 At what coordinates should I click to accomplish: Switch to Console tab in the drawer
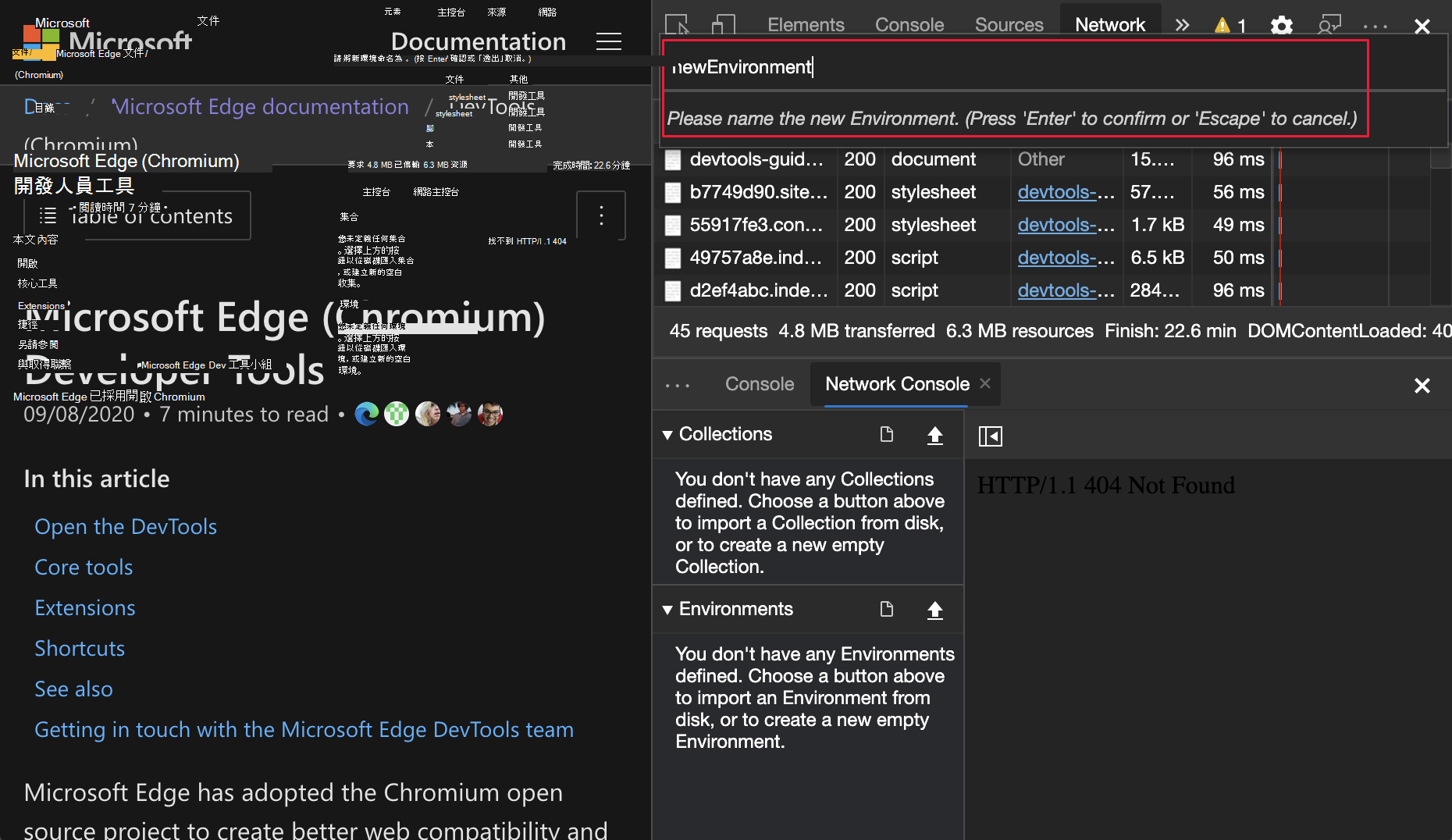(760, 384)
